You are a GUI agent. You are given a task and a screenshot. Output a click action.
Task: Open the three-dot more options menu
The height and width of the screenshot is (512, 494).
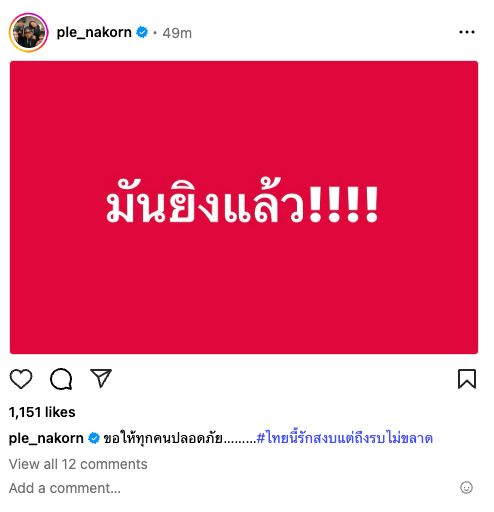point(467,32)
